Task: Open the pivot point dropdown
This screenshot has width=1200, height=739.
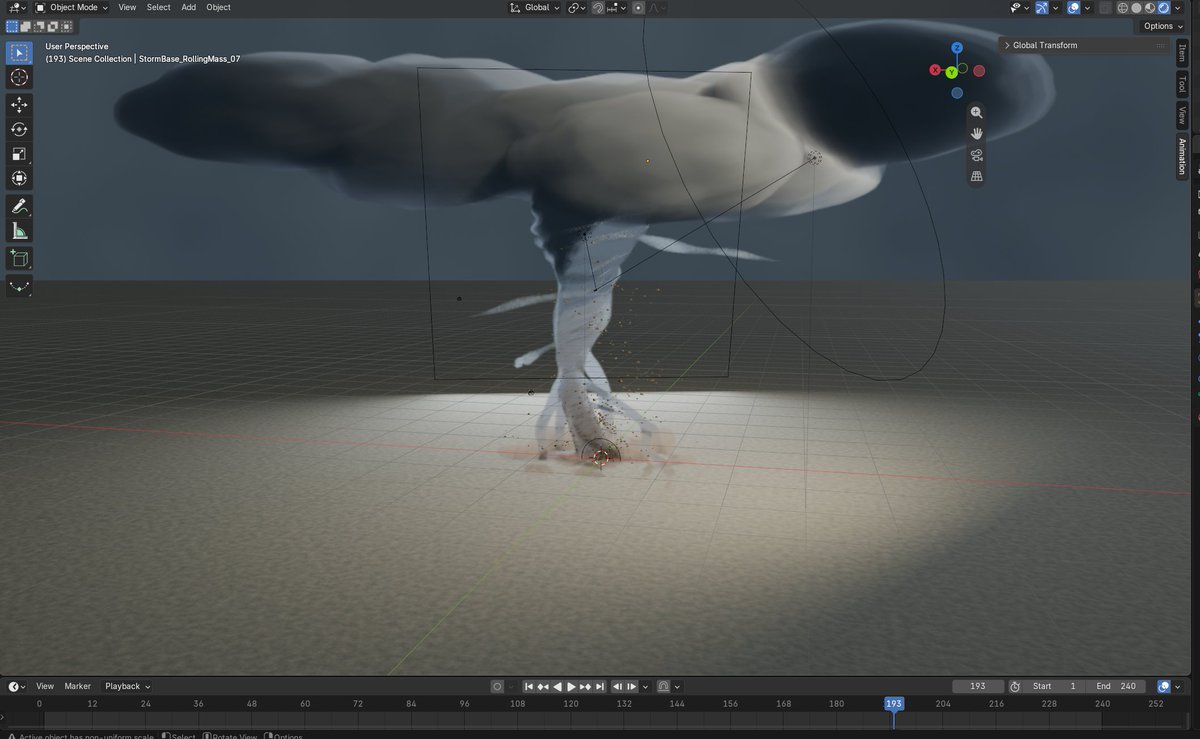Action: click(578, 7)
